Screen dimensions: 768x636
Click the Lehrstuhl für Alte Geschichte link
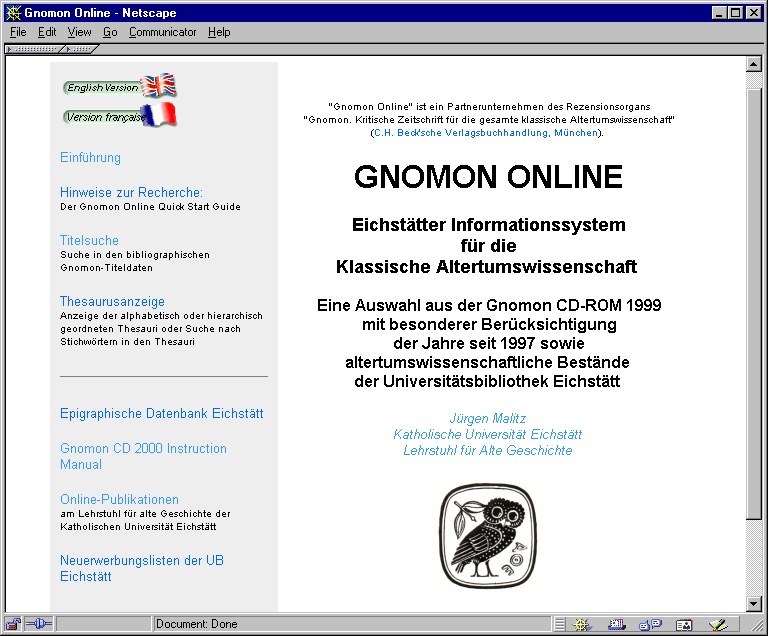pyautogui.click(x=488, y=450)
